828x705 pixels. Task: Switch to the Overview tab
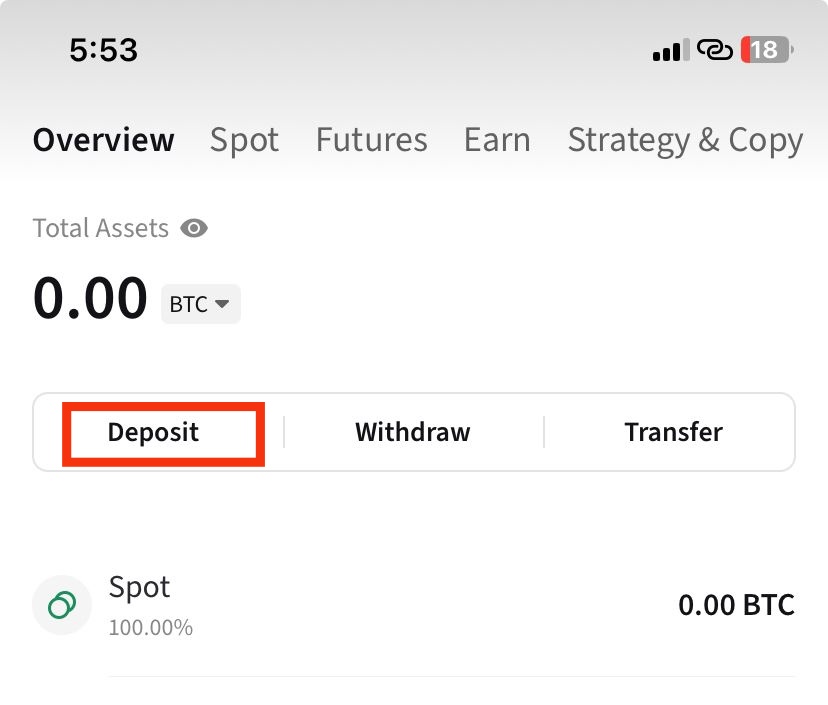103,140
